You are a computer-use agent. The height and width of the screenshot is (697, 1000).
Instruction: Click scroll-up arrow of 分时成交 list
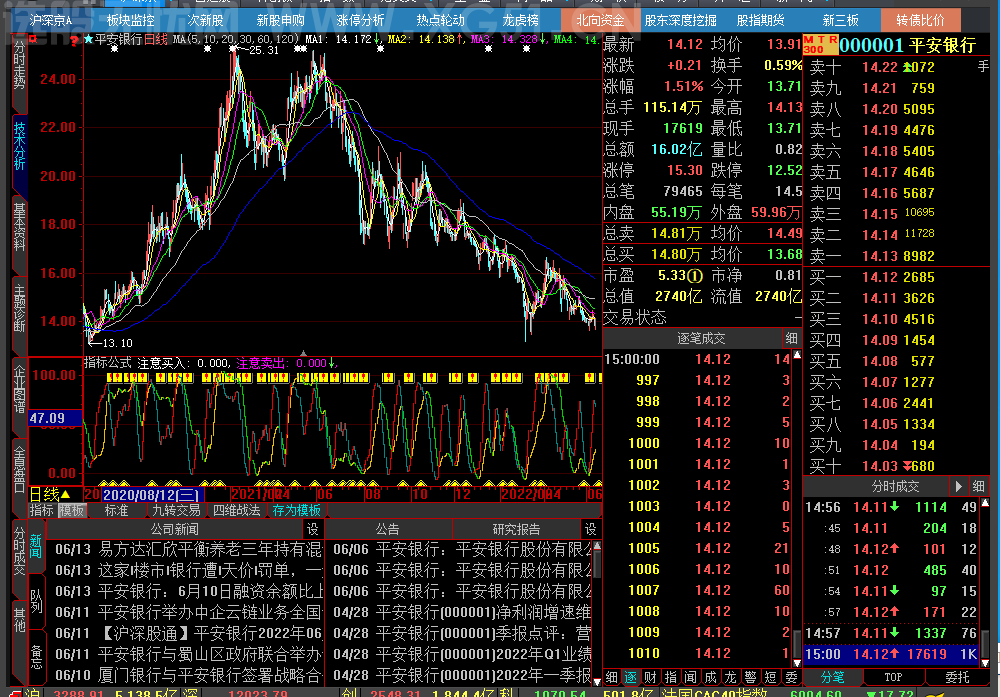pyautogui.click(x=985, y=503)
